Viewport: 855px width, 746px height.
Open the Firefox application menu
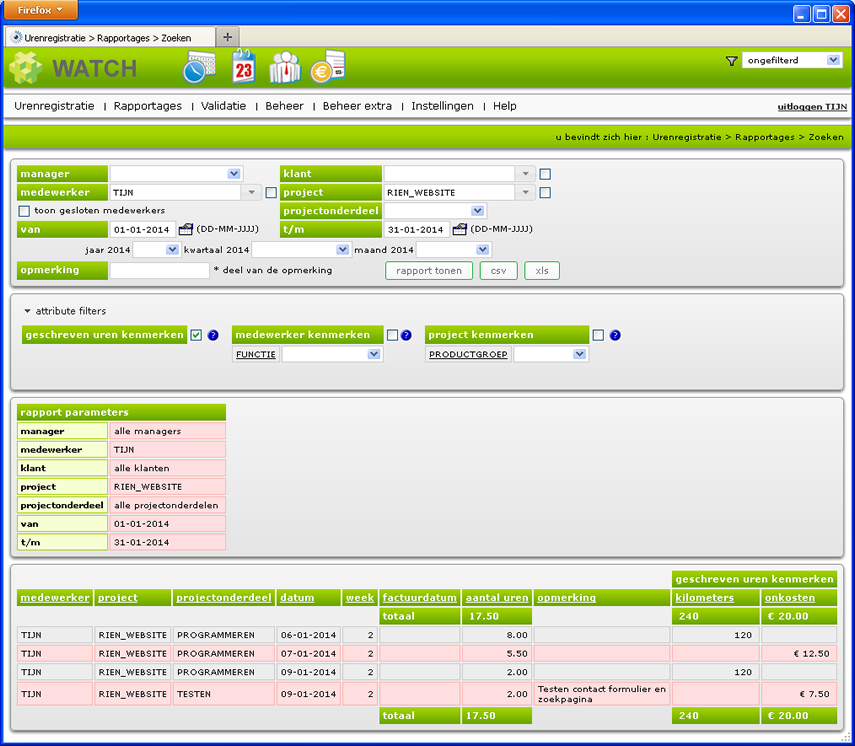point(40,10)
